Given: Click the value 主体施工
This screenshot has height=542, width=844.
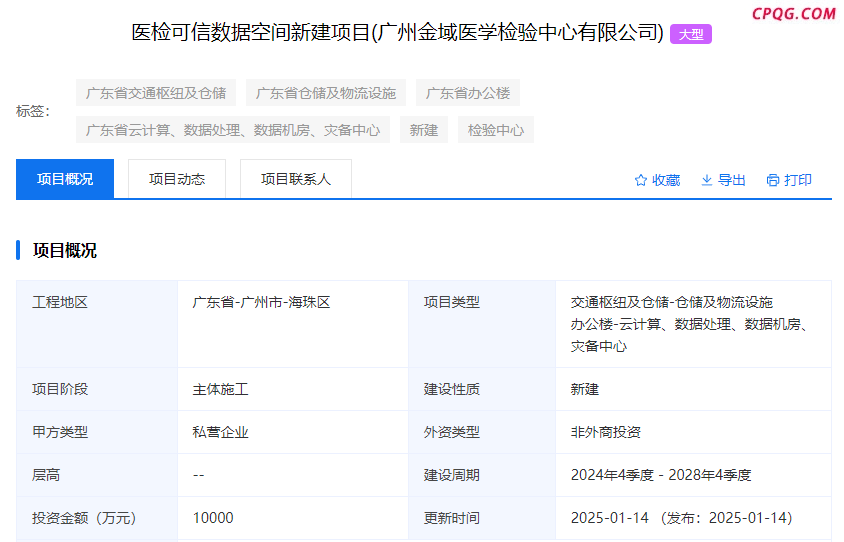Looking at the screenshot, I should 221,389.
